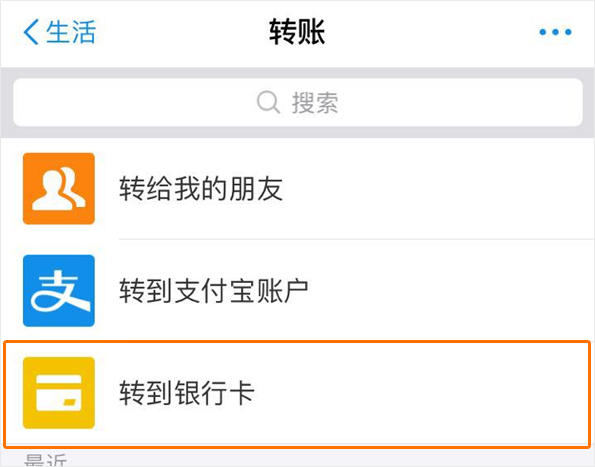Tap empty area of 转给我的朋友 row
Screen dimensions: 595x467
(436, 189)
